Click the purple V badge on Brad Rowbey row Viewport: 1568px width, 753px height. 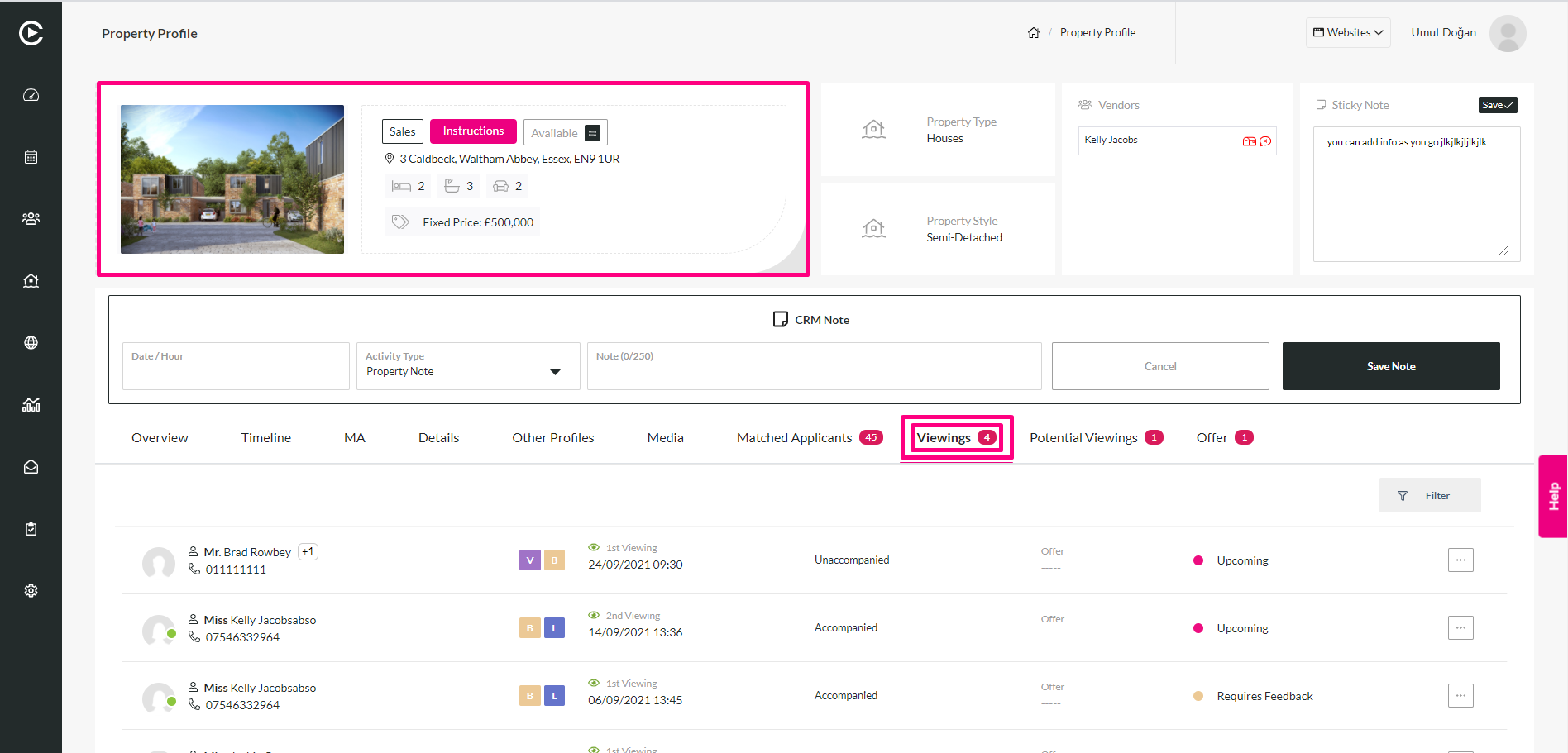(530, 560)
